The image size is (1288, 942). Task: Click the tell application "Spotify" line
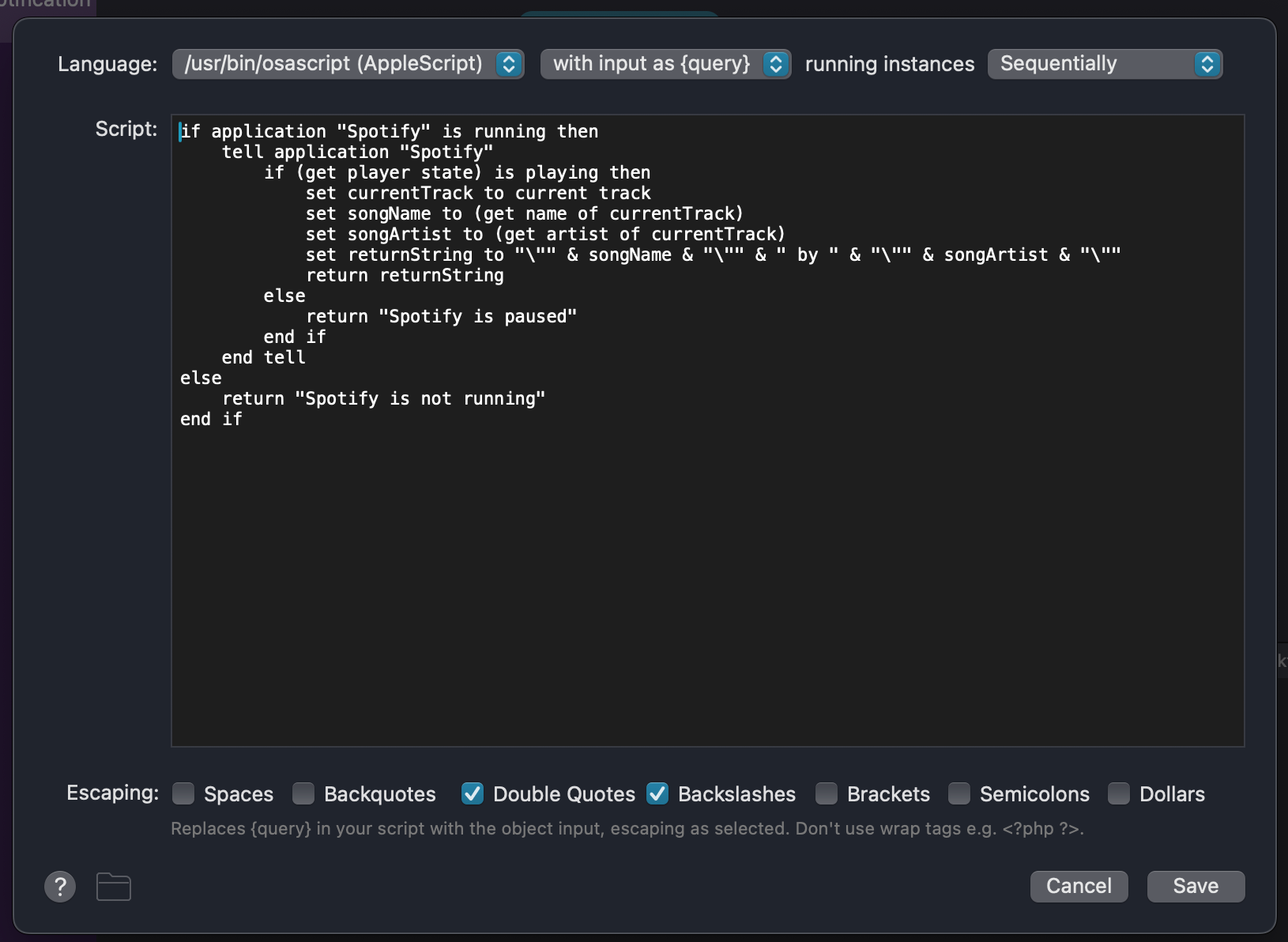coord(357,153)
